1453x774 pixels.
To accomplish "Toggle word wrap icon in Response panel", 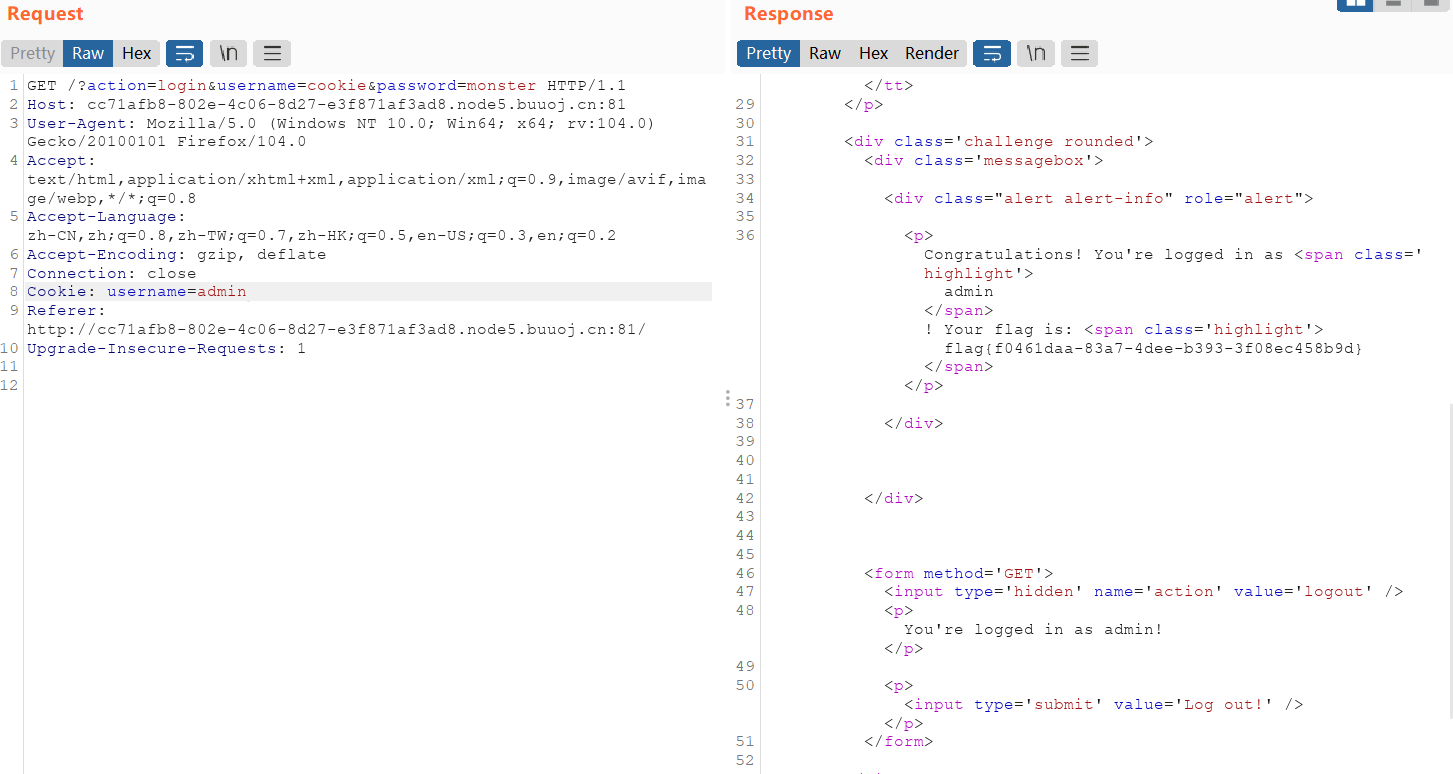I will [x=992, y=54].
